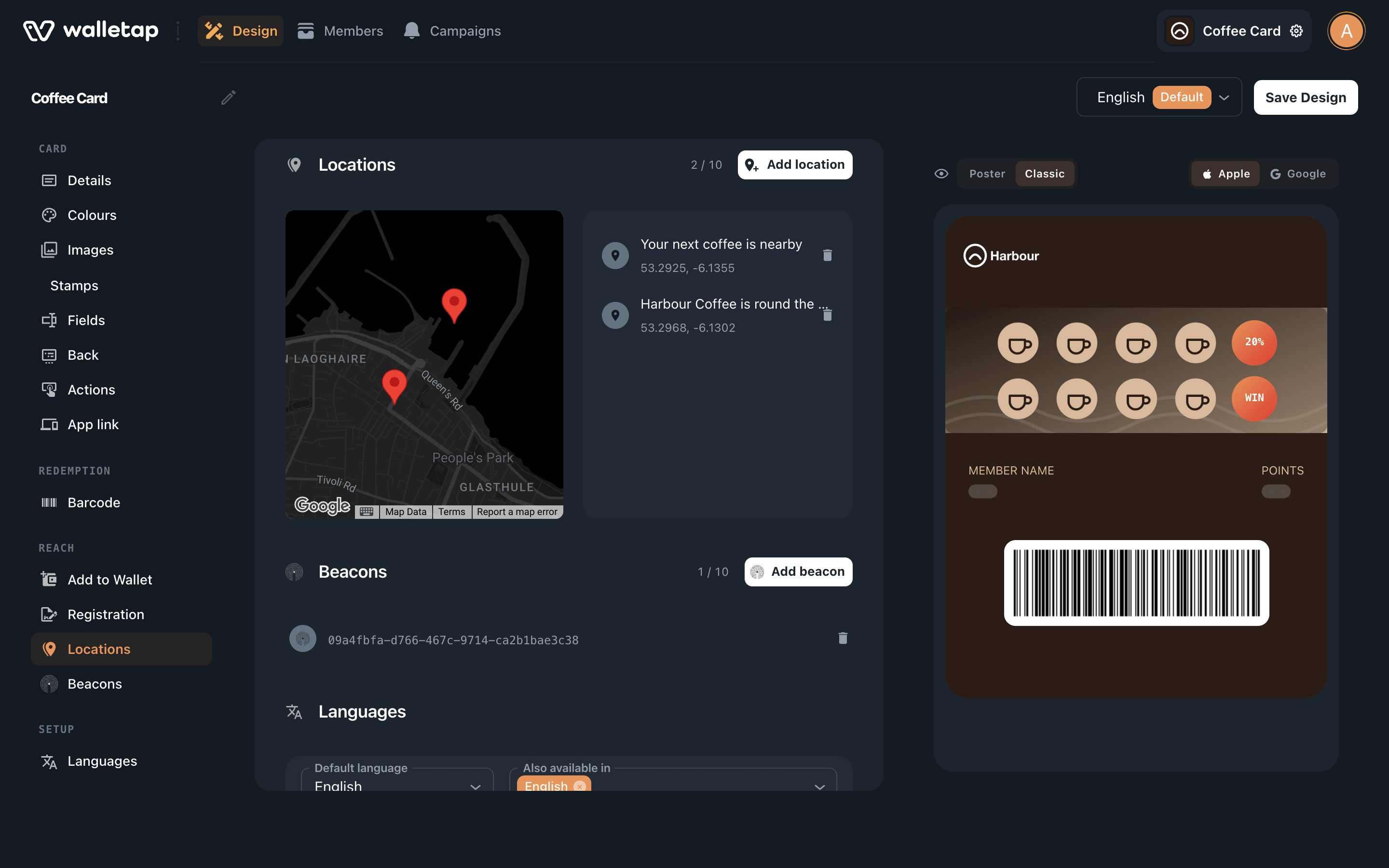1389x868 pixels.
Task: Click Report a map error link
Action: tap(517, 512)
